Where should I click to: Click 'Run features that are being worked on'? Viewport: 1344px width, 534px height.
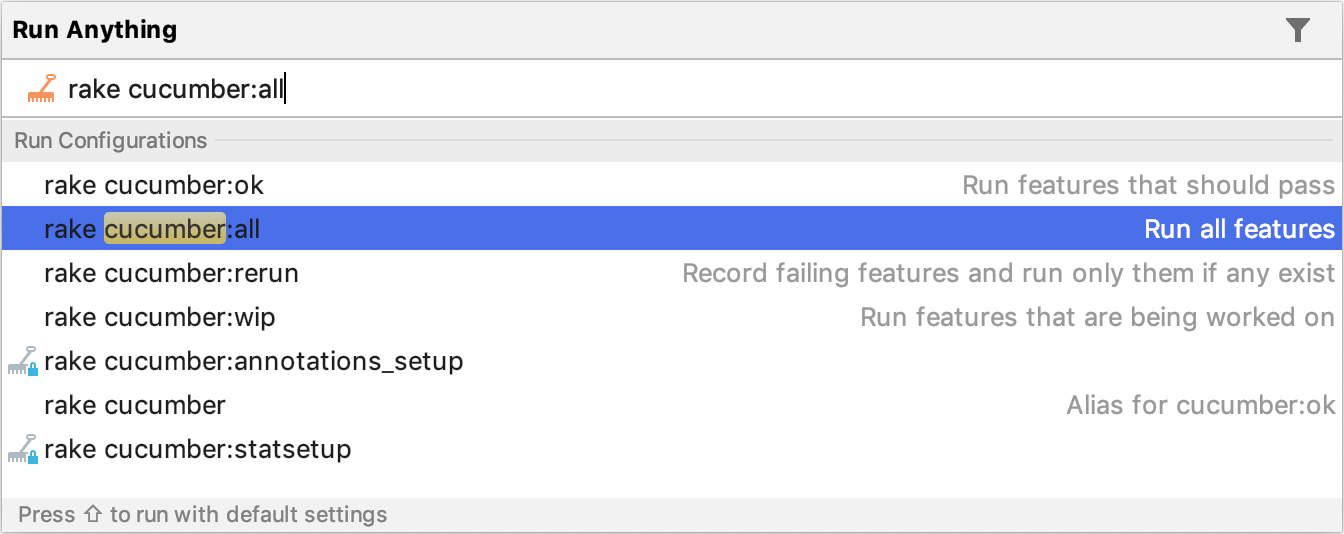(x=1097, y=317)
